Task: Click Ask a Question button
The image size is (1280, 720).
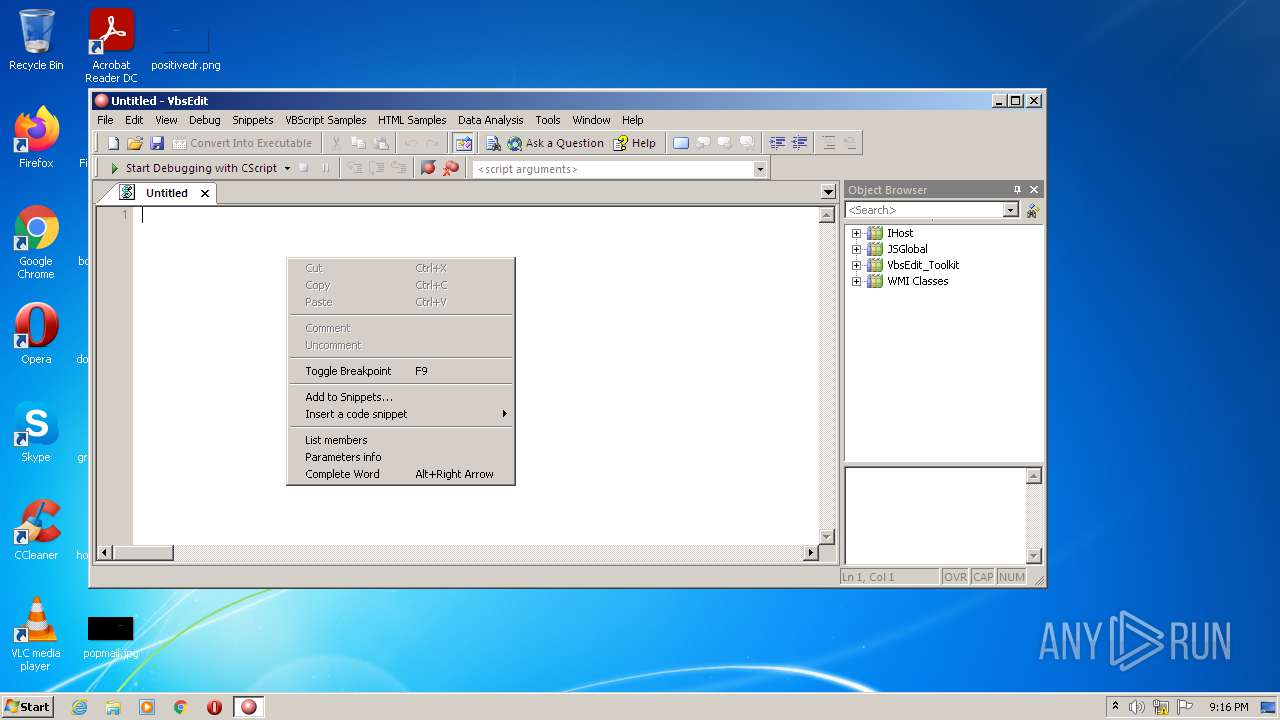Action: tap(555, 143)
